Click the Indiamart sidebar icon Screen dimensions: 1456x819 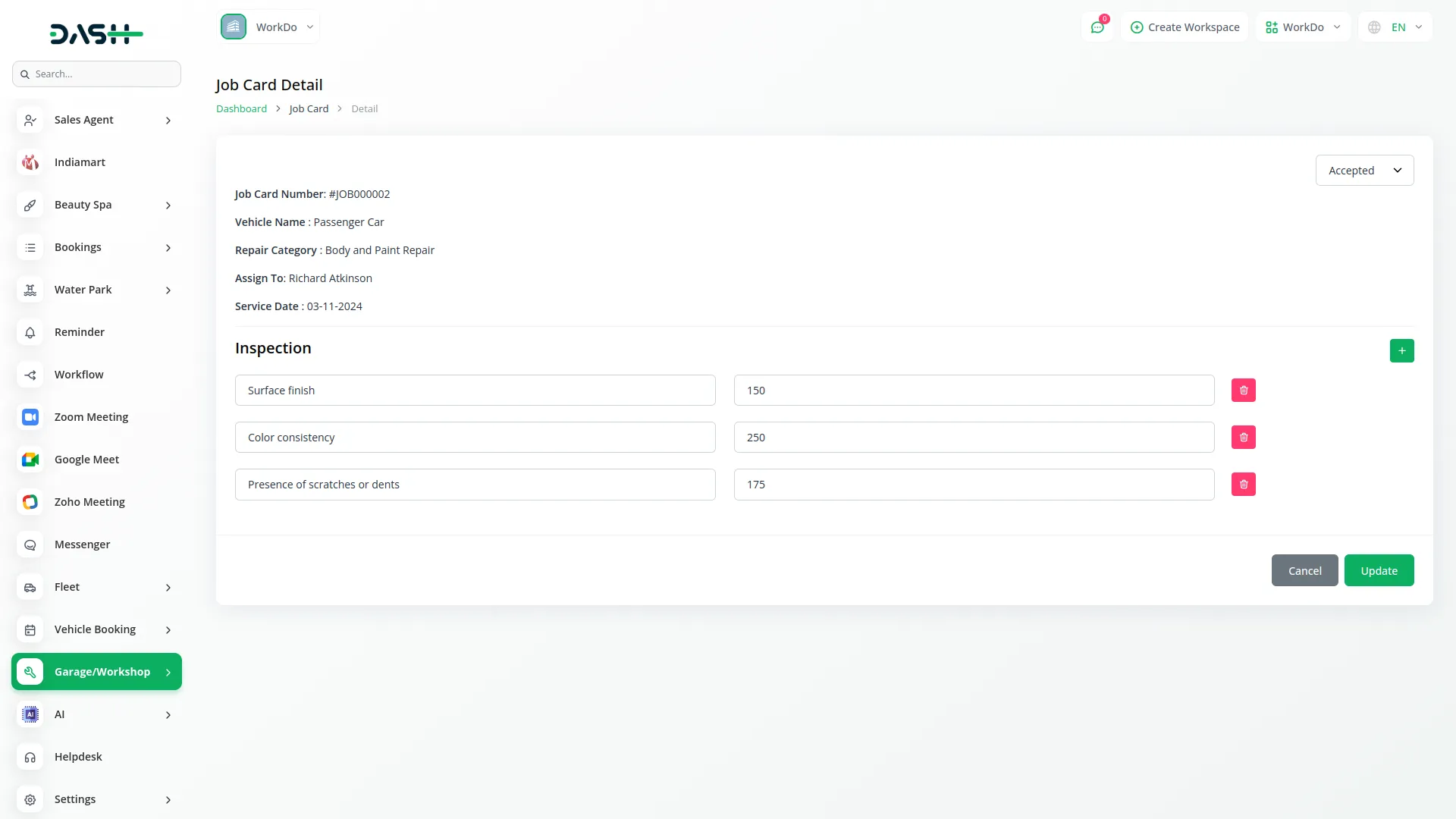pos(30,162)
